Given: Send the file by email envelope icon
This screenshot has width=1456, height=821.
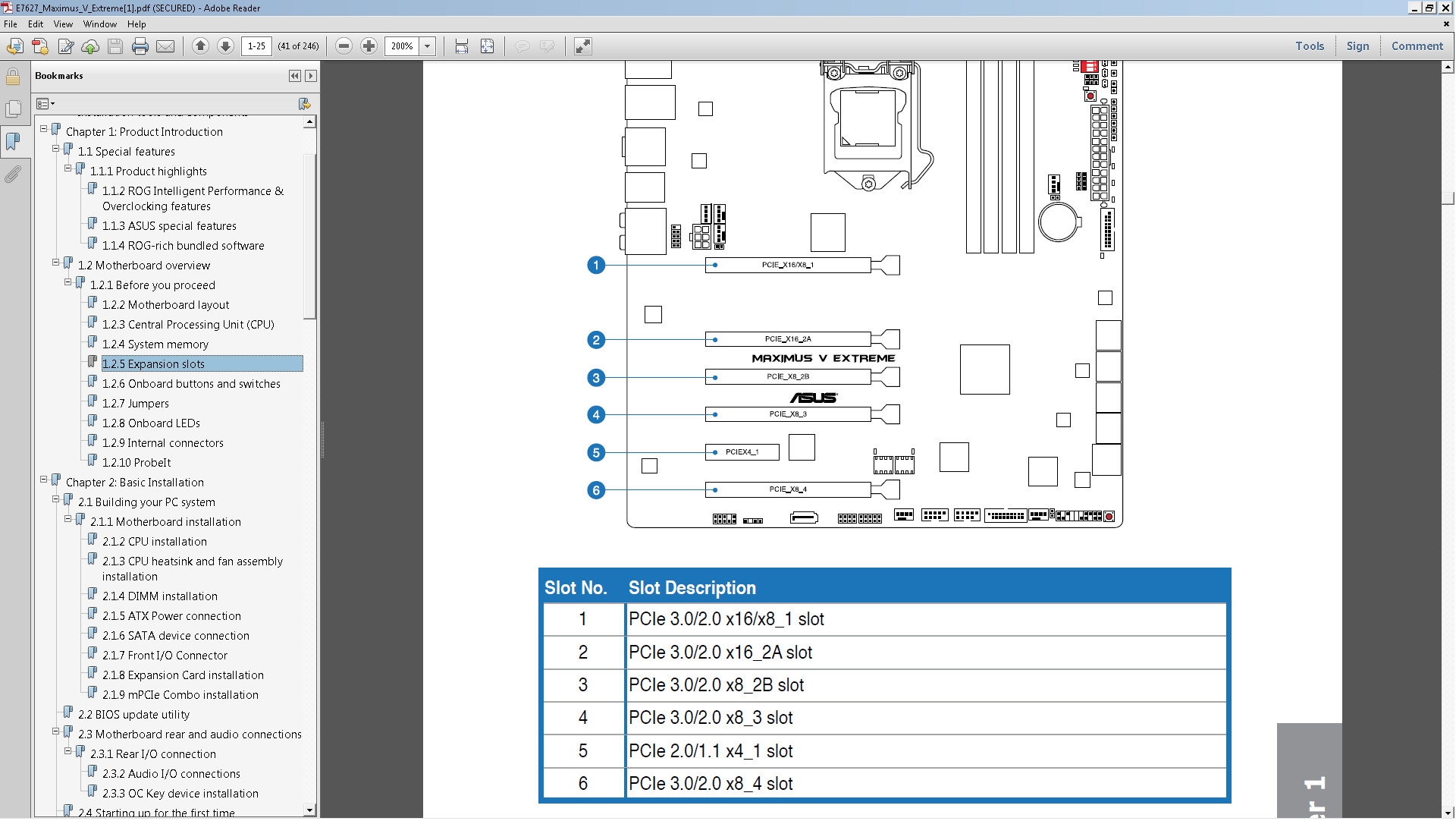Looking at the screenshot, I should coord(165,47).
